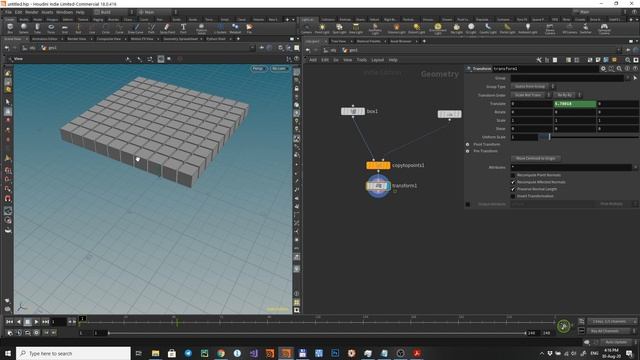Screen dimensions: 640x360
Task: Open the No cam dropdown
Action: click(280, 69)
